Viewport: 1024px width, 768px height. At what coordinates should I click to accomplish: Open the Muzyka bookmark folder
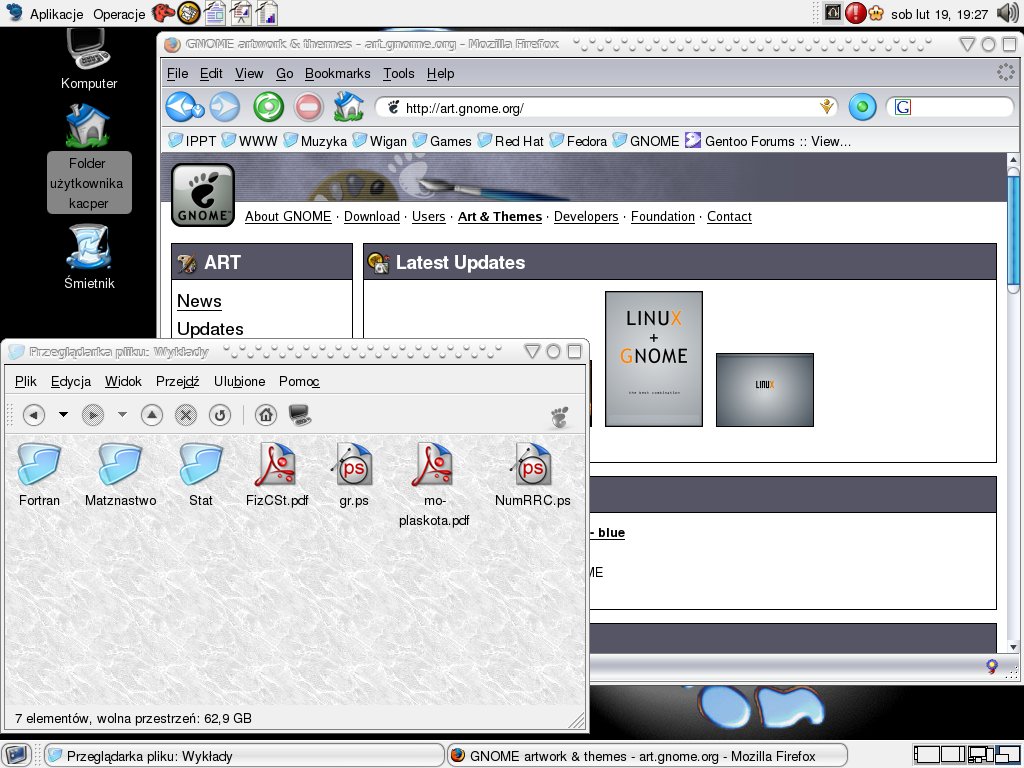[315, 141]
